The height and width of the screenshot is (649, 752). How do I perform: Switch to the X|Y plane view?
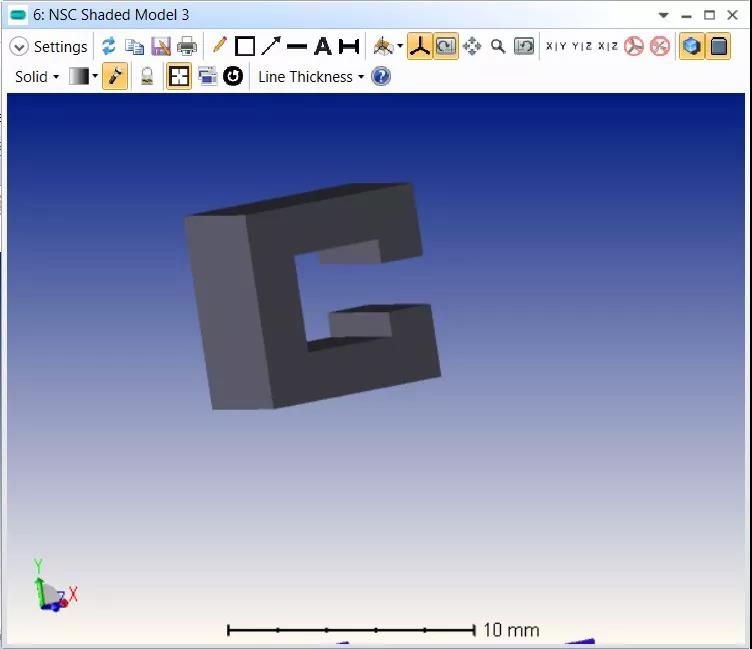(555, 46)
